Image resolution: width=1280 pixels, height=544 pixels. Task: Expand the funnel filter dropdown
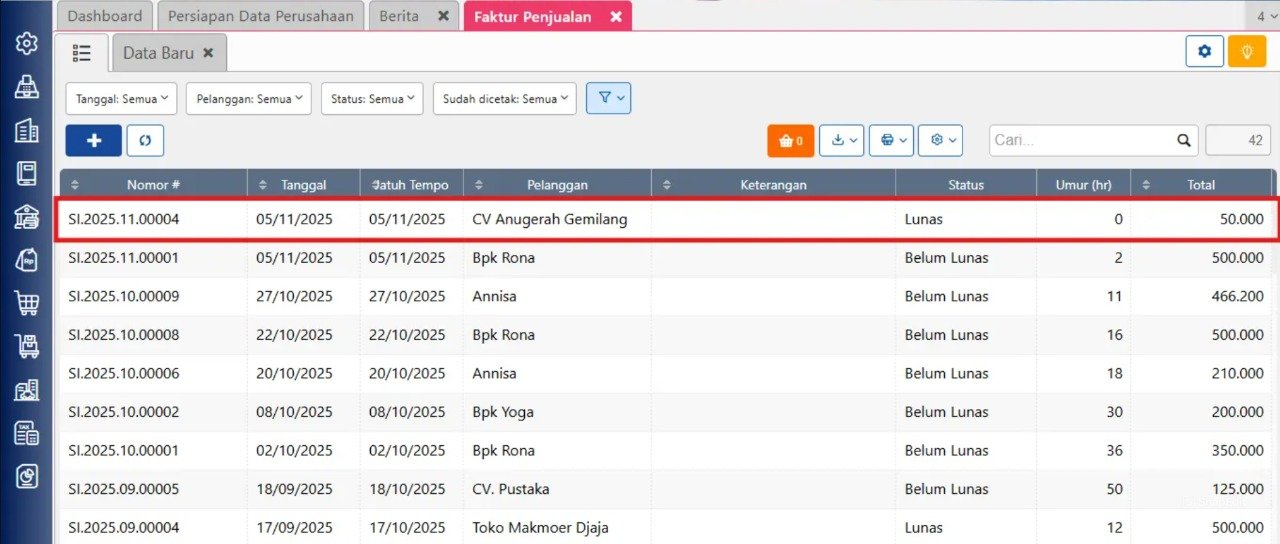(x=608, y=98)
